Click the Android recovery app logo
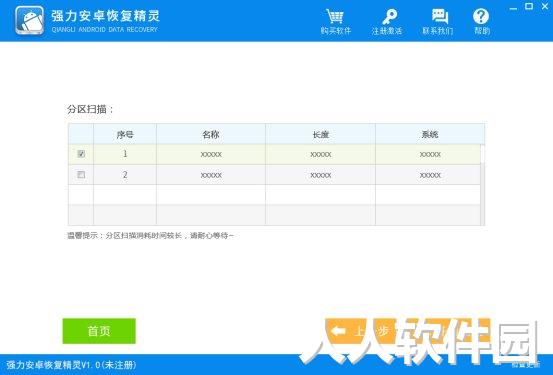 coord(29,20)
